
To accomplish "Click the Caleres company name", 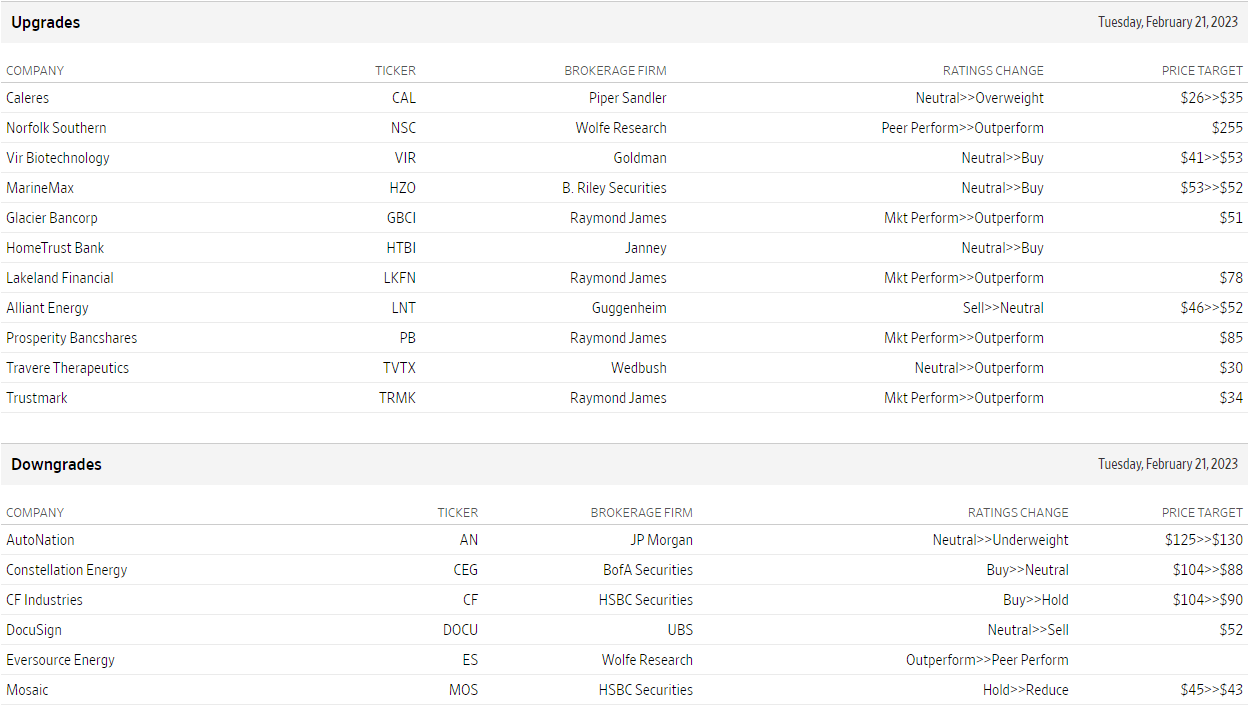I will pos(28,98).
